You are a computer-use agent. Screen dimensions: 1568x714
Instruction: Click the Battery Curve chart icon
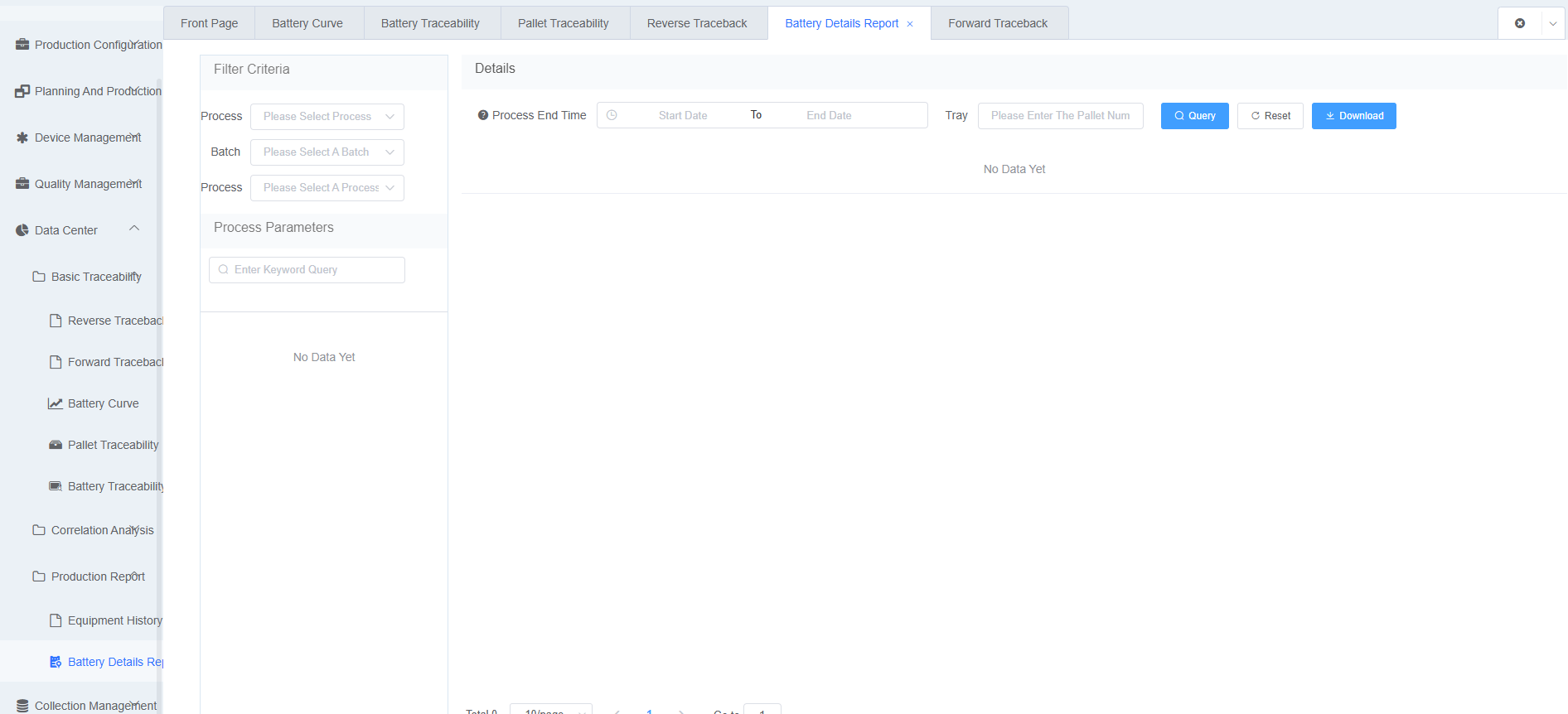[x=56, y=403]
